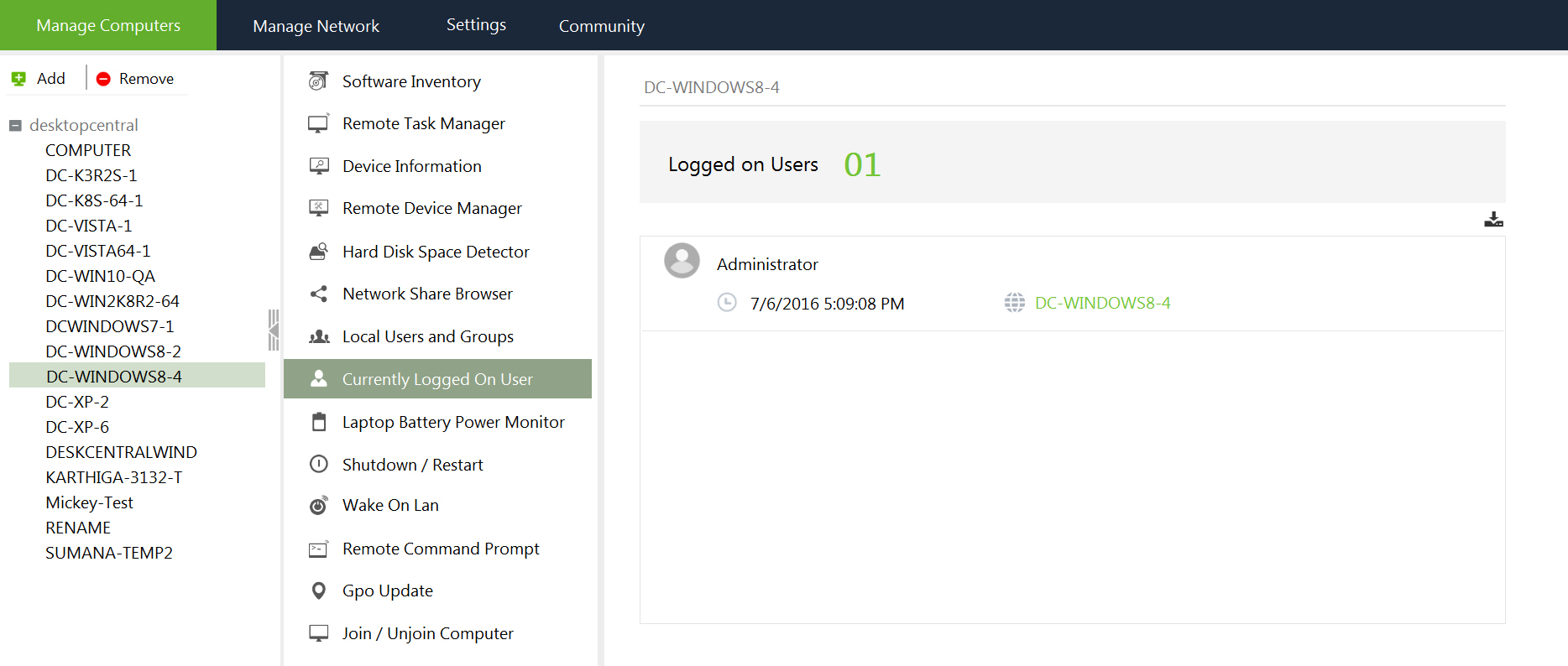Select DESKCENTRALWIND computer
The width and height of the screenshot is (1568, 666).
121,452
